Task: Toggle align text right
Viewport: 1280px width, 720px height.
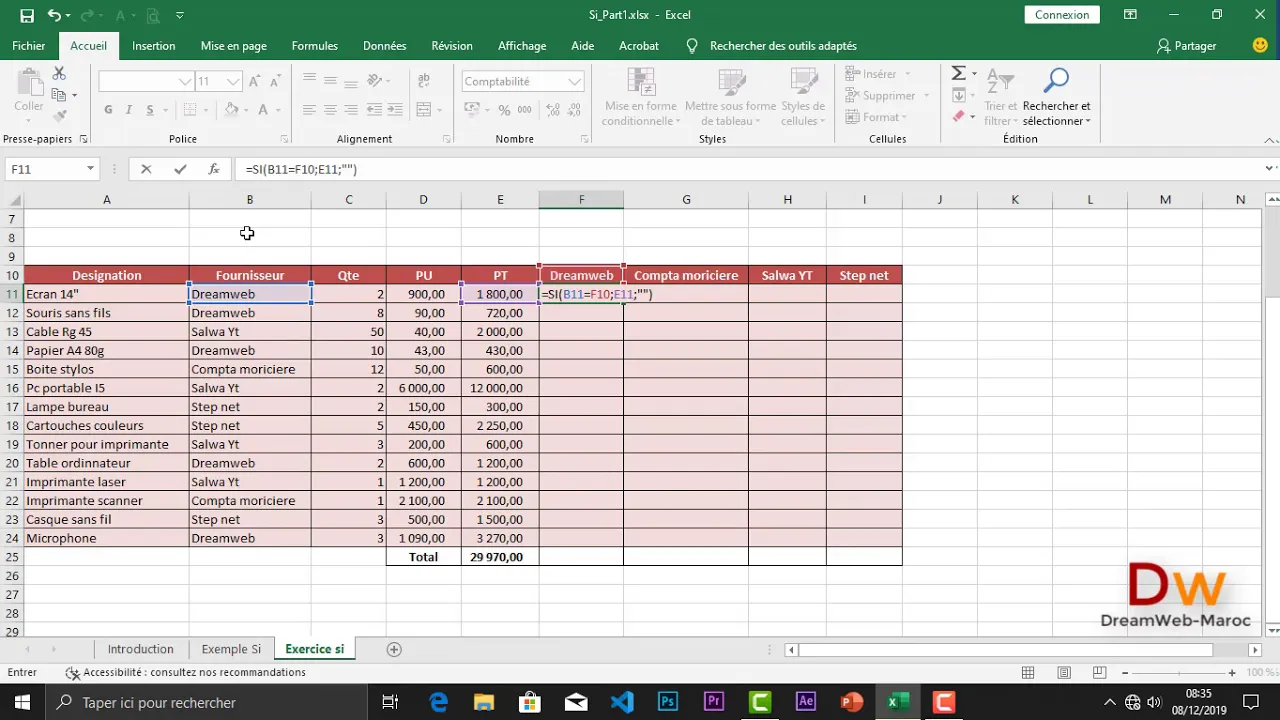Action: coord(351,110)
